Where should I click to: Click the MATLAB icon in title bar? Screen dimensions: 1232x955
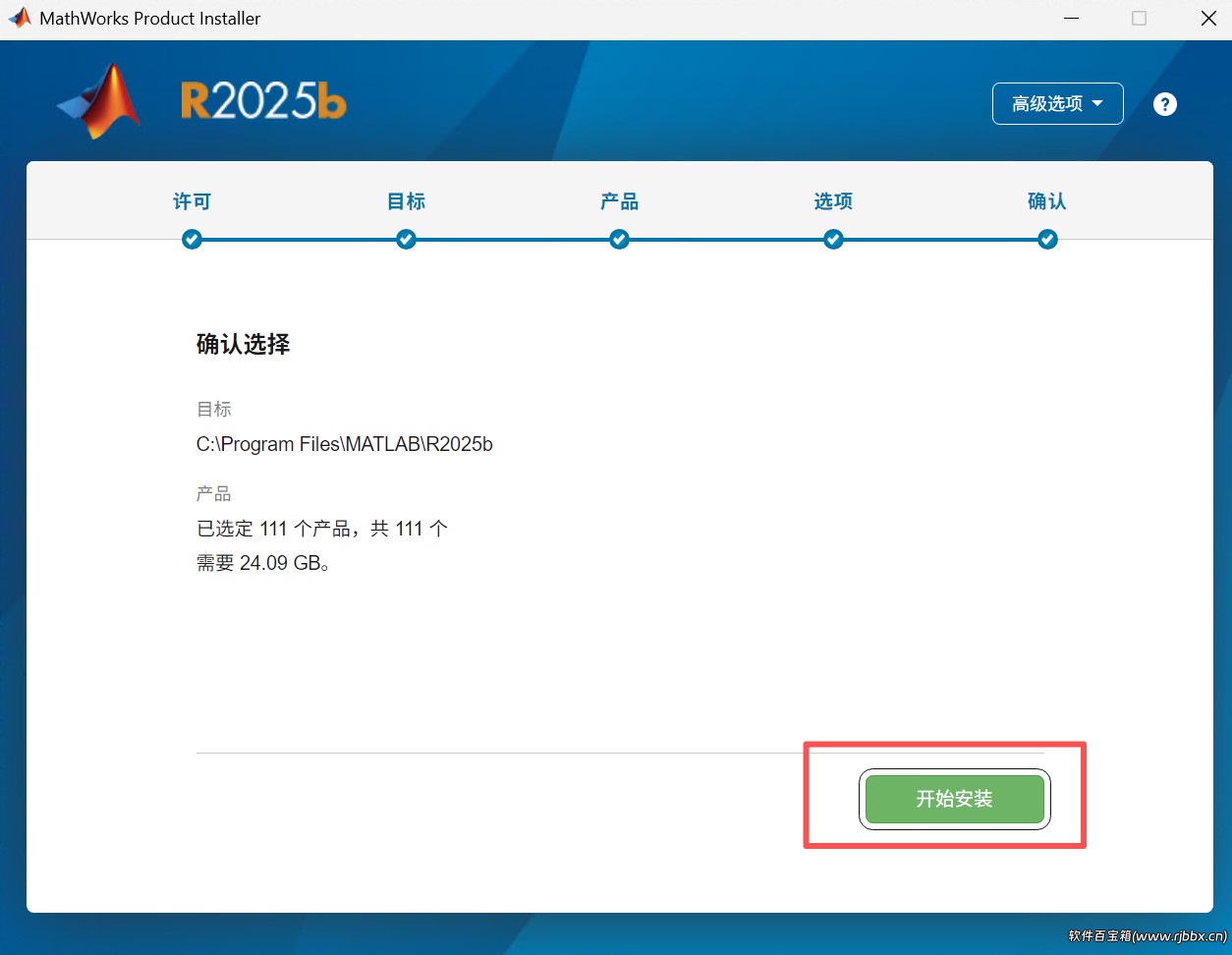(x=20, y=18)
